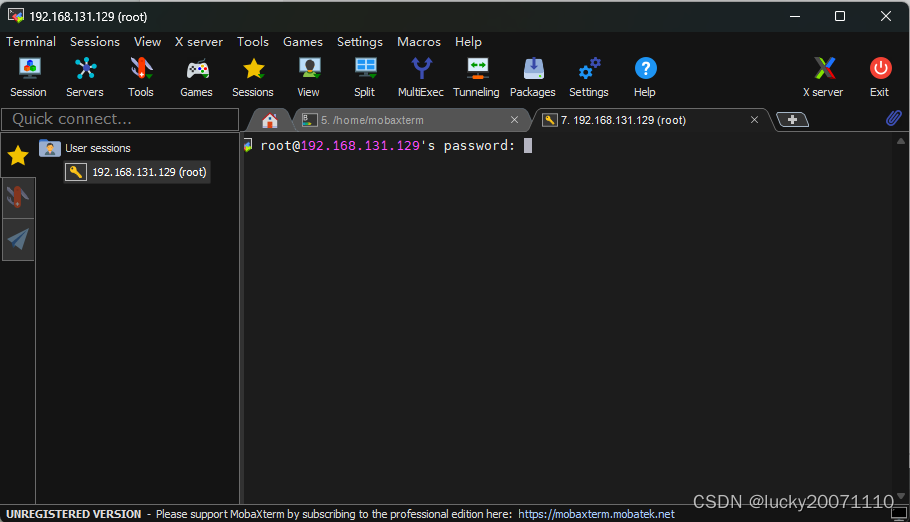
Task: Select the star Sessions sidebar tab
Action: tap(18, 155)
